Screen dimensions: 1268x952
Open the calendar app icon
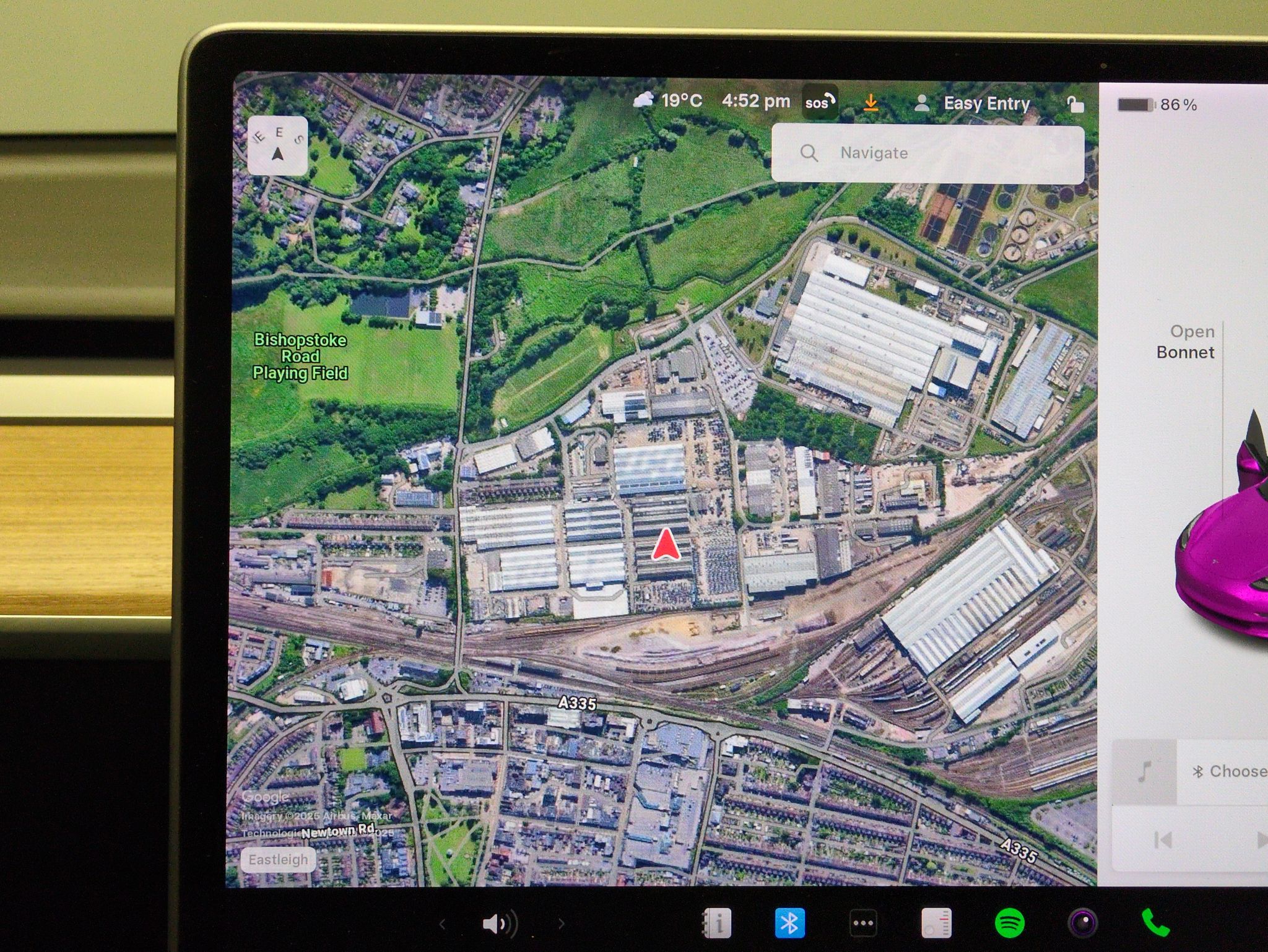[936, 923]
